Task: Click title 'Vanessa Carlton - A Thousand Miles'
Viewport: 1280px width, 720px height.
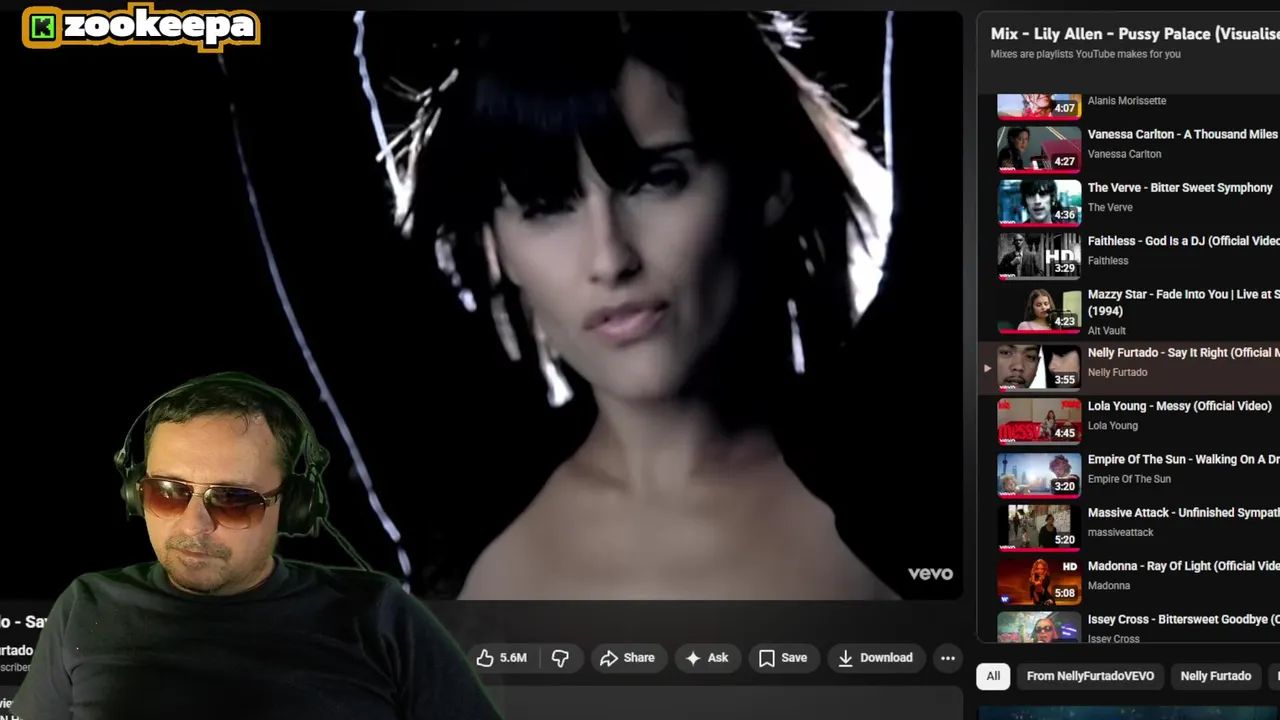Action: [x=1182, y=134]
